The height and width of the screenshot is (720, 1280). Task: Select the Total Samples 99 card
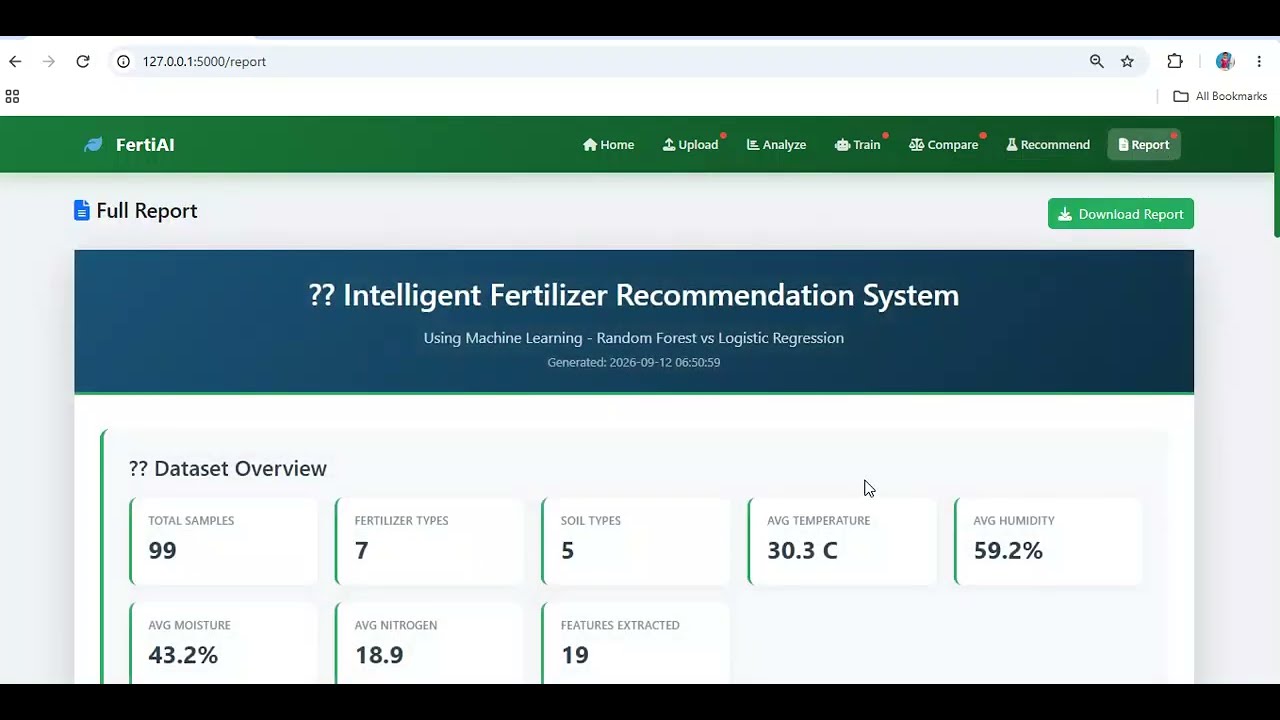pyautogui.click(x=223, y=540)
